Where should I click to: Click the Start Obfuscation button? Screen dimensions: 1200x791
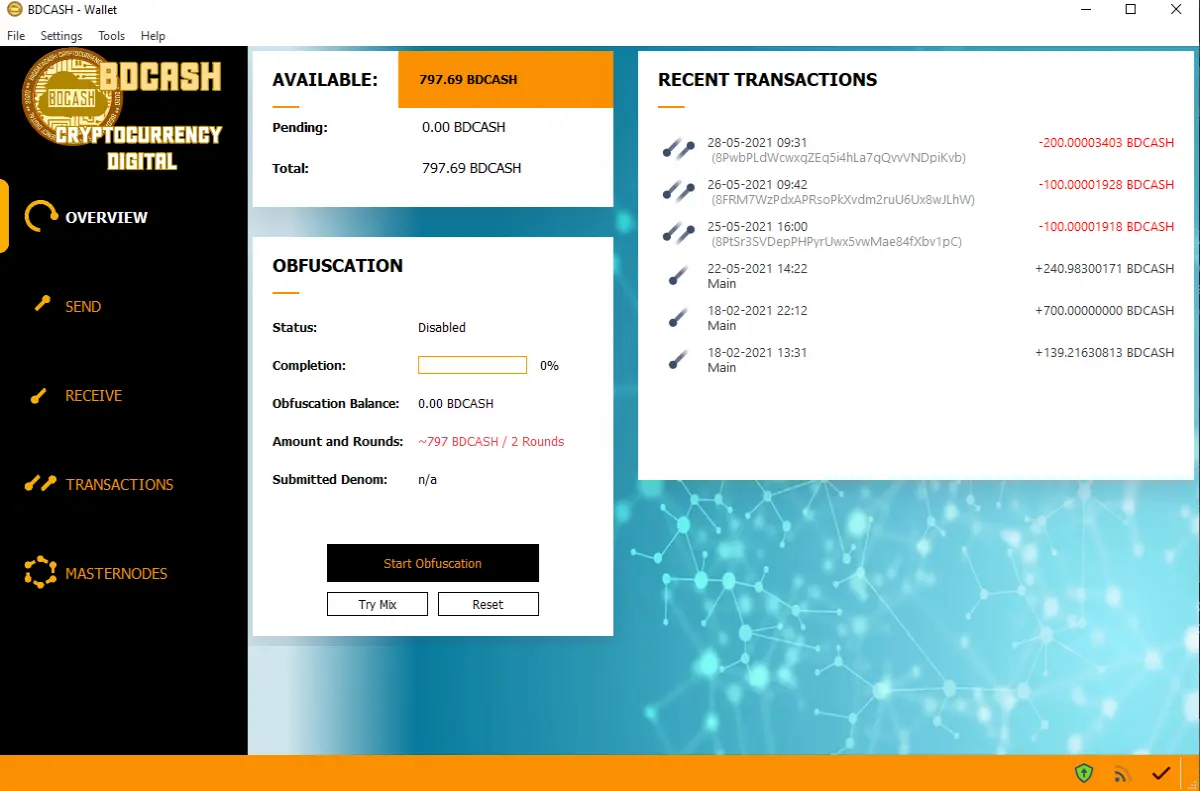click(x=433, y=563)
